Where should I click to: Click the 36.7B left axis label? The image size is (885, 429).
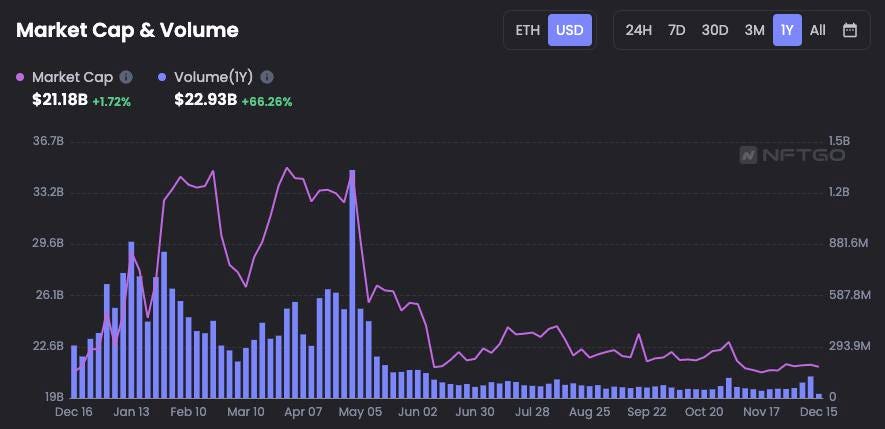(49, 141)
